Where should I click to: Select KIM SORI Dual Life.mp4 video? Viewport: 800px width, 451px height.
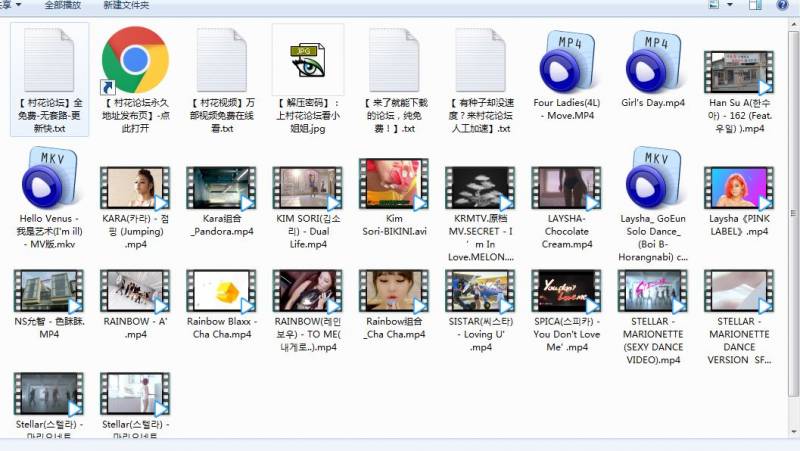point(308,208)
